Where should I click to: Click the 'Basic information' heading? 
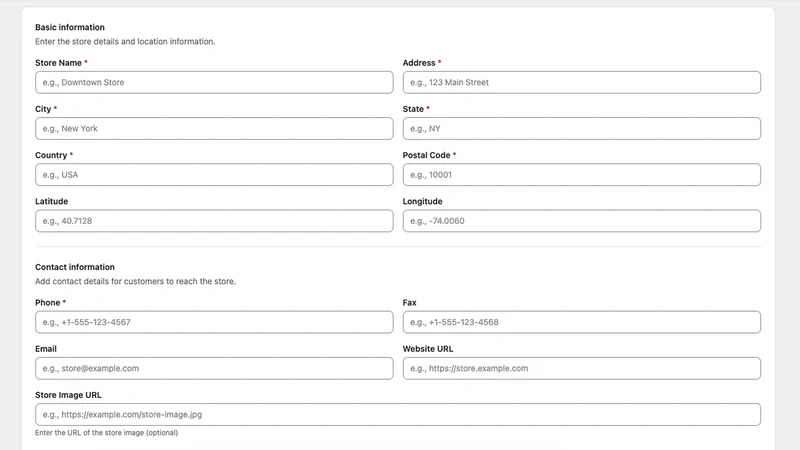click(70, 27)
